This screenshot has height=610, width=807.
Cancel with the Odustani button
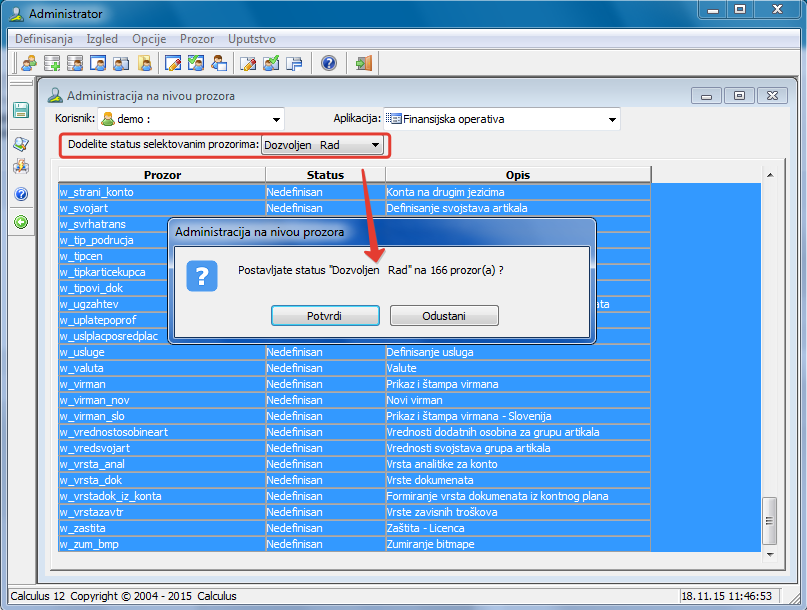click(444, 316)
